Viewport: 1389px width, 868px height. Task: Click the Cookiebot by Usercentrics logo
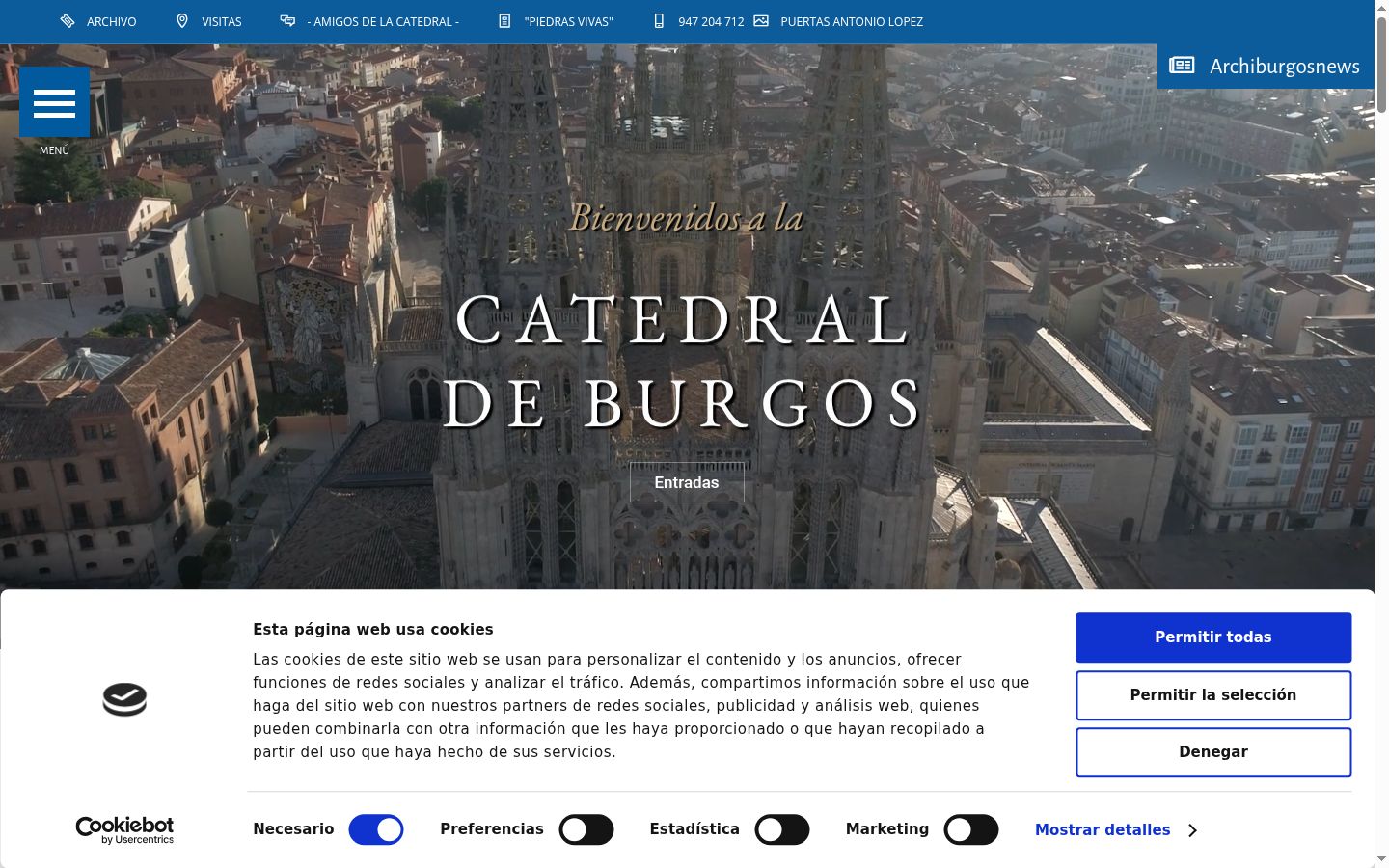click(124, 830)
